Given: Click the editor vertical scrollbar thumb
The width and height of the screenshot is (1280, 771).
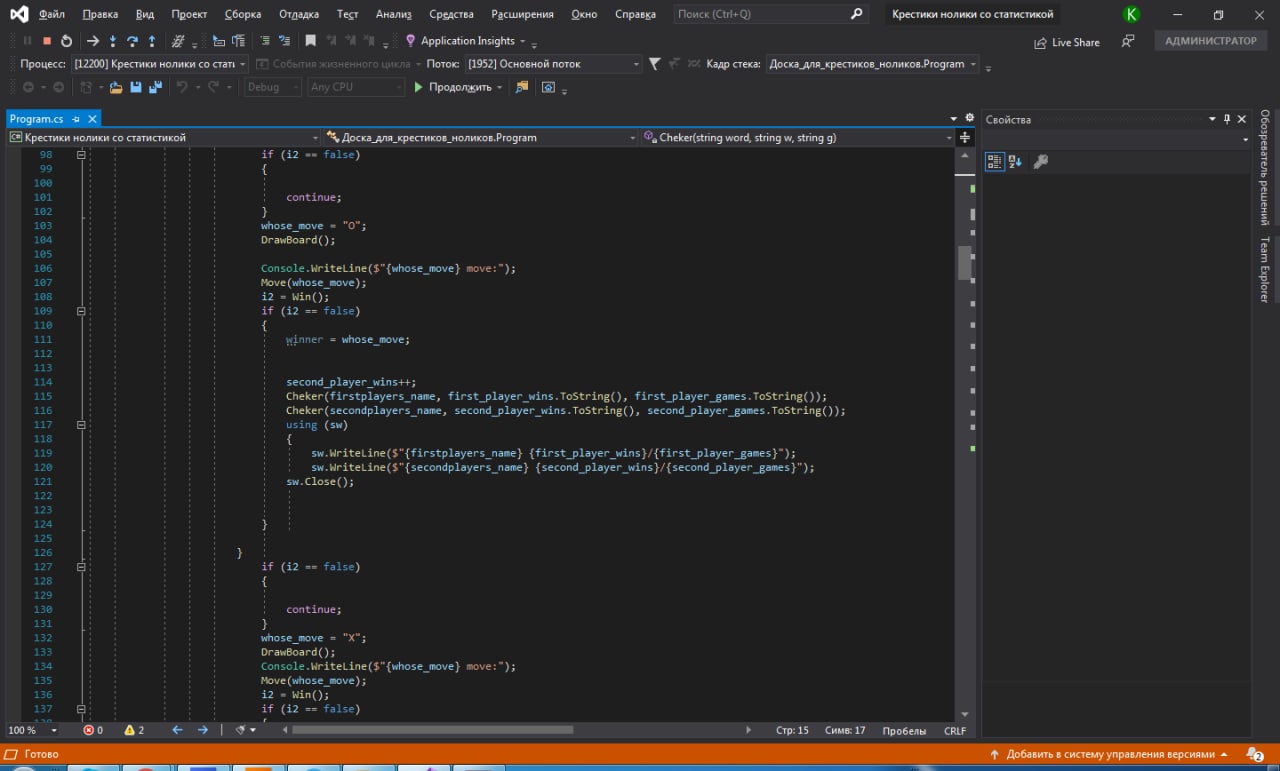Looking at the screenshot, I should (965, 263).
